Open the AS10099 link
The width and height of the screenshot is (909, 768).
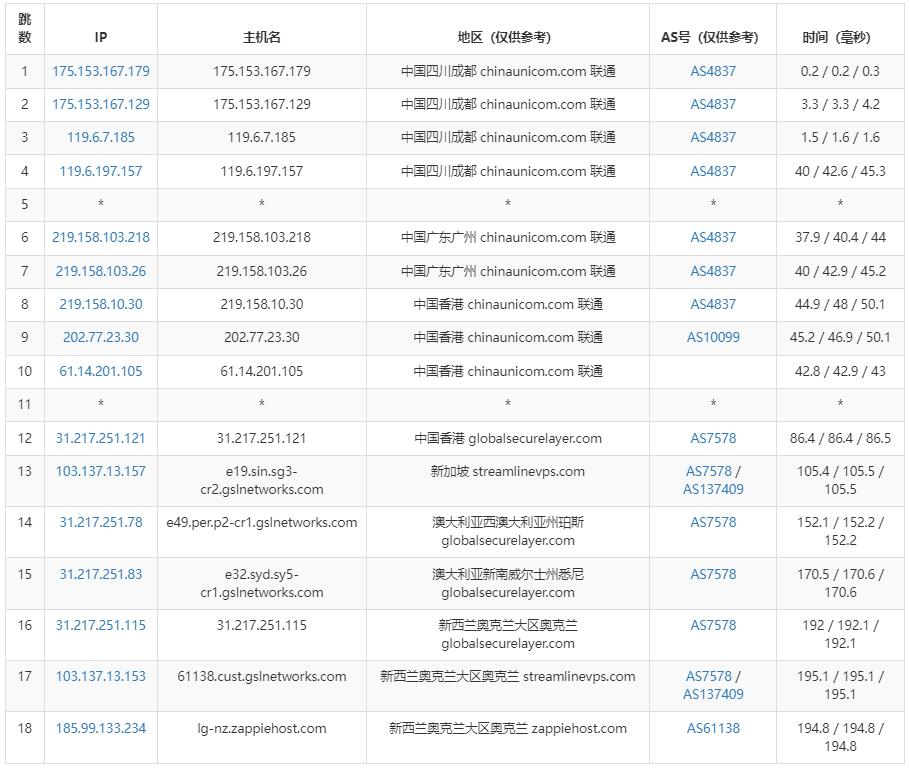click(x=713, y=337)
